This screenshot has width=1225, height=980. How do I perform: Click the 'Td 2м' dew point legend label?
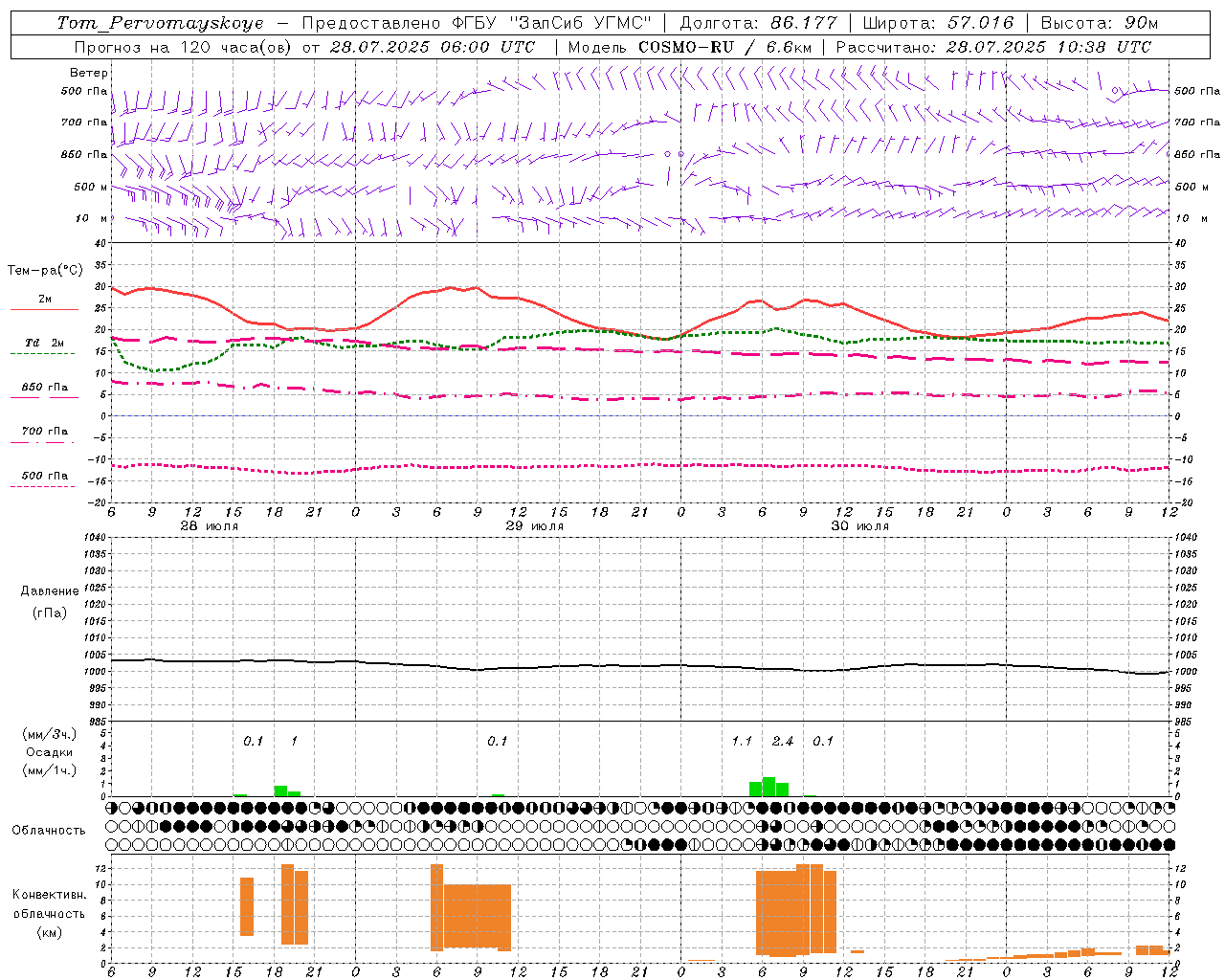(x=45, y=343)
